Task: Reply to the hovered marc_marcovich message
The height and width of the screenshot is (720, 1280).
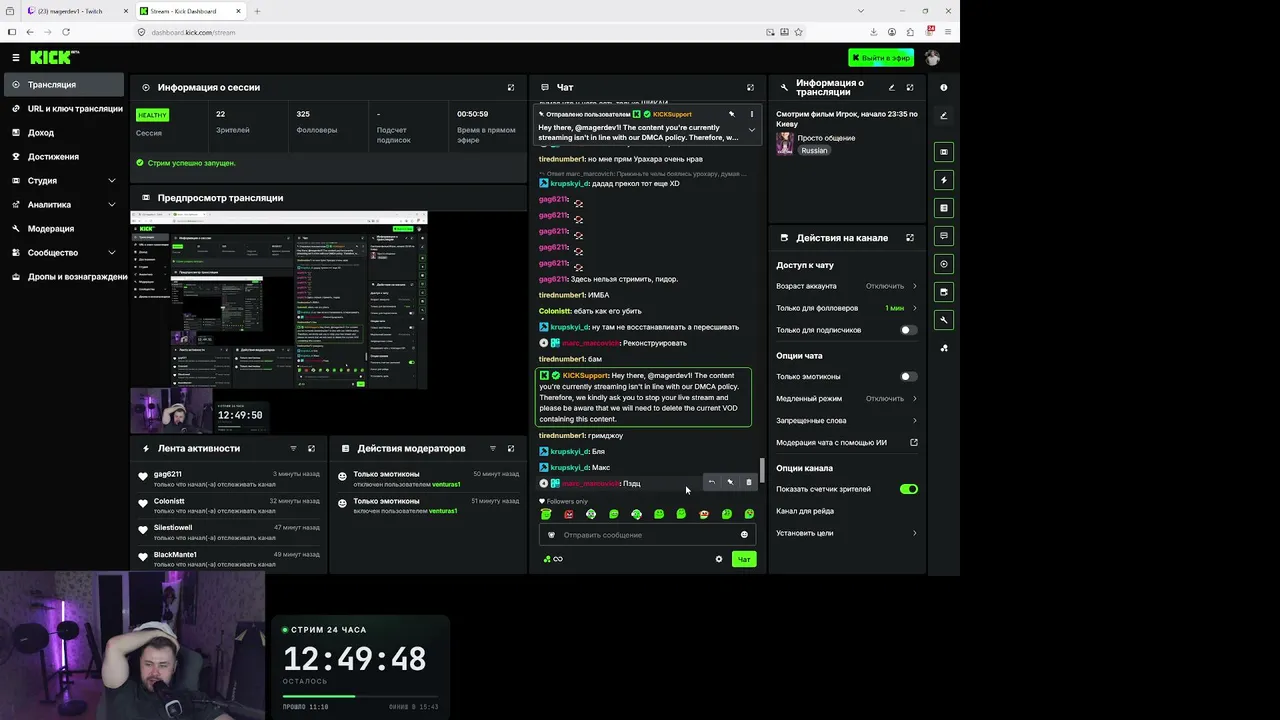Action: tap(711, 482)
